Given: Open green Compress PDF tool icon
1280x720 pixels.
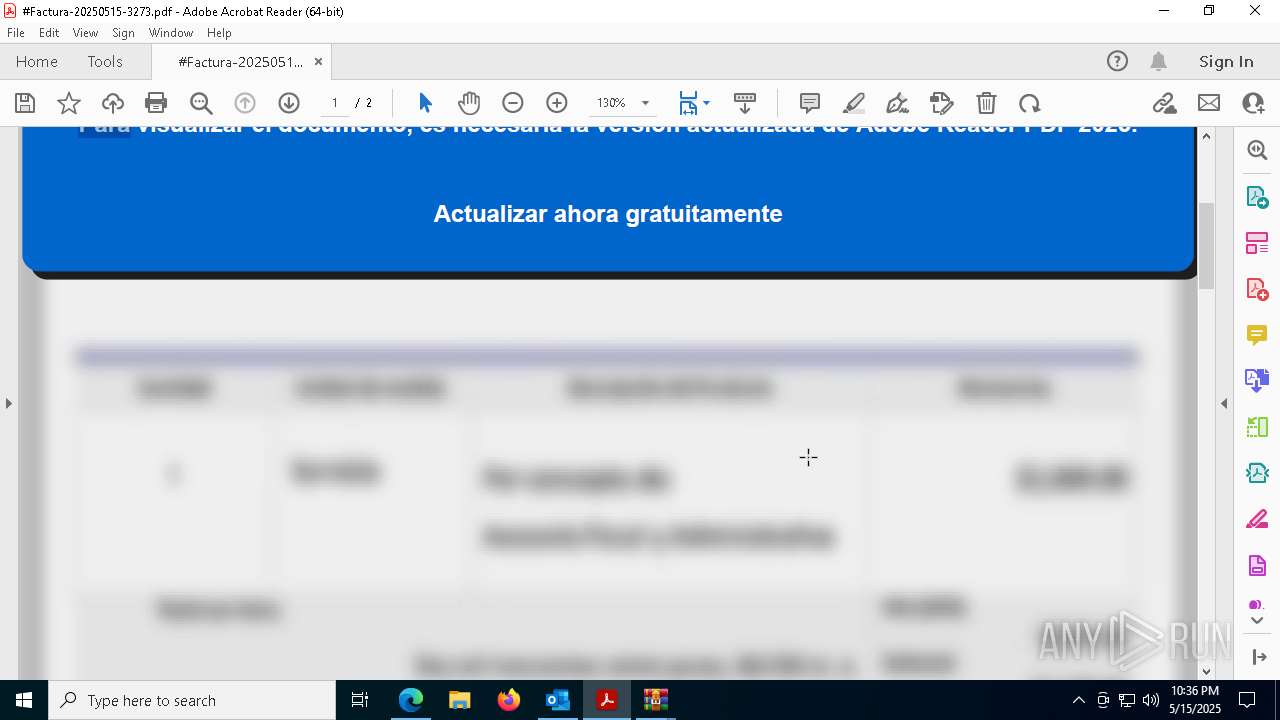Looking at the screenshot, I should point(1257,427).
